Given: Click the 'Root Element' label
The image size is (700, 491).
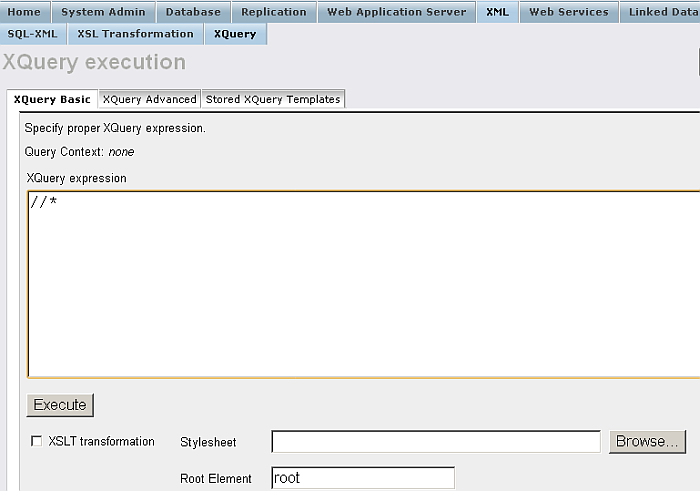Looking at the screenshot, I should pos(216,479).
